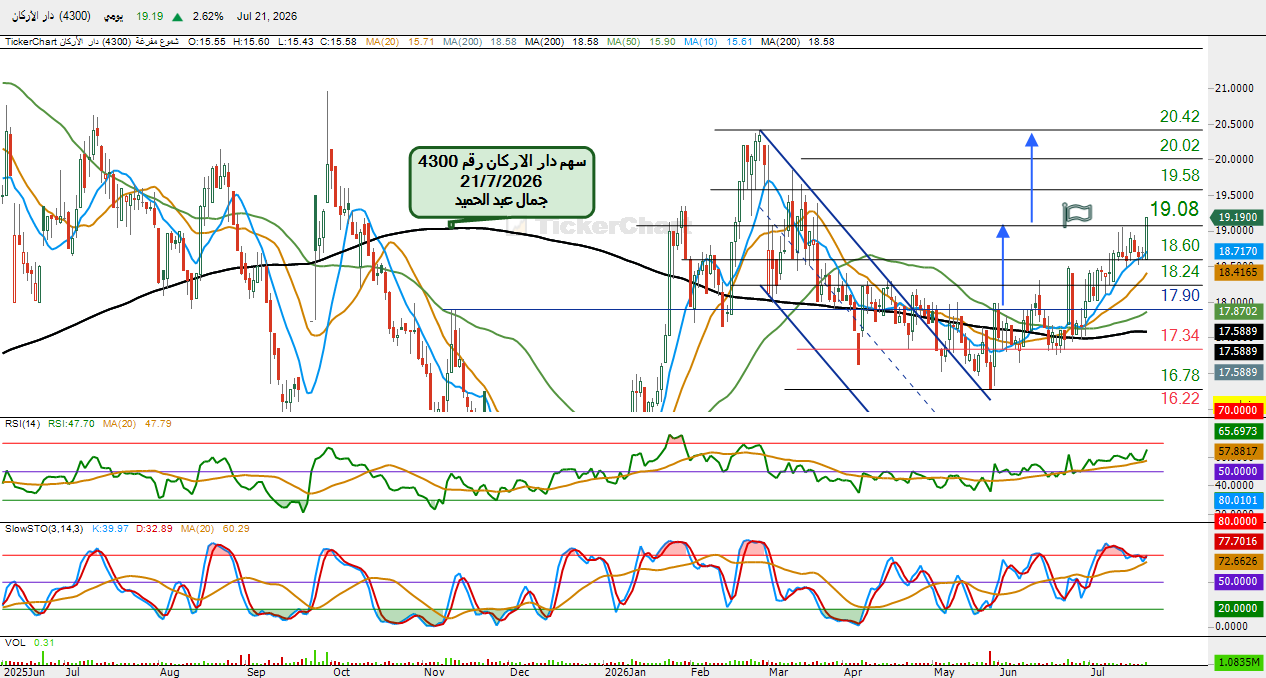Click the green annotation callout box
This screenshot has width=1266, height=678.
[x=502, y=181]
